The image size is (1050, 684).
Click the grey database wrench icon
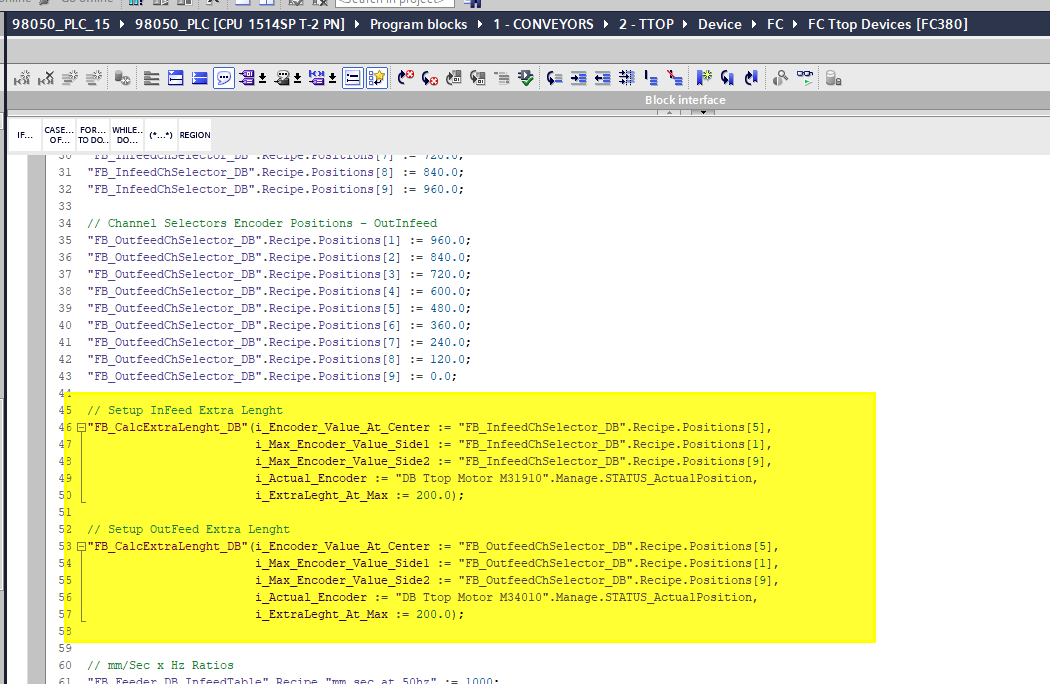click(x=123, y=78)
